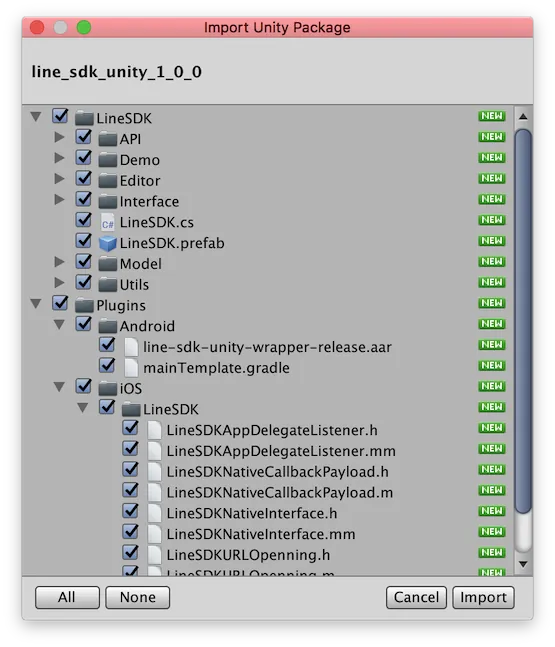Screen dimensions: 555x647
Task: Expand the API folder
Action: click(x=60, y=137)
